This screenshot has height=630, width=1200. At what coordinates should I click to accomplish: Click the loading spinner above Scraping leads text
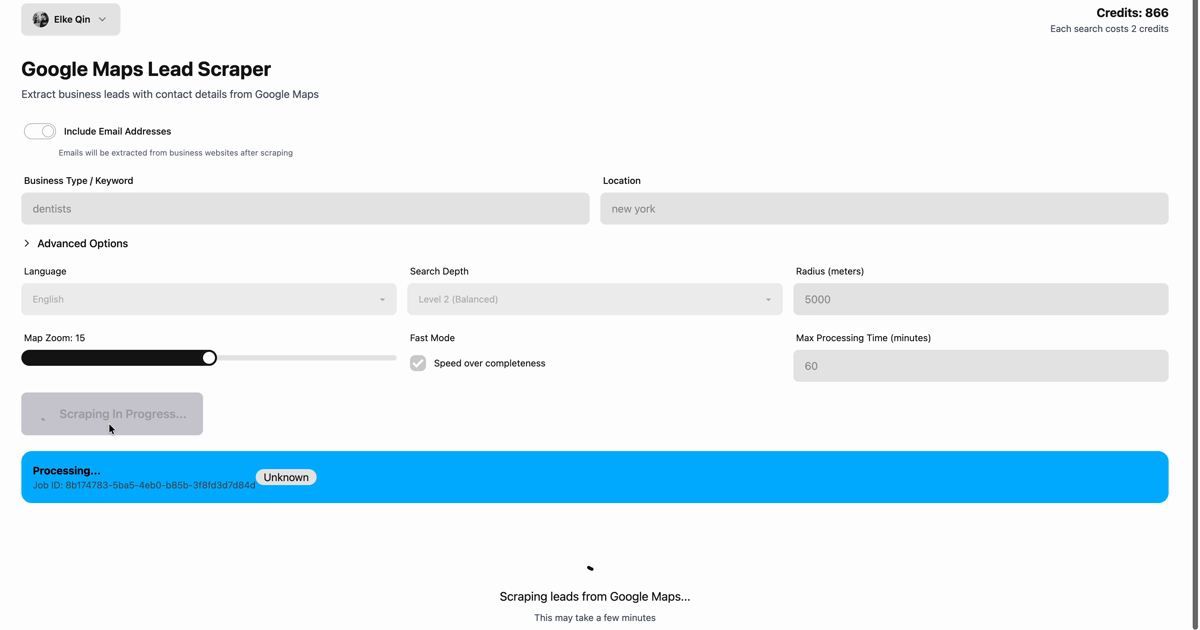click(590, 568)
